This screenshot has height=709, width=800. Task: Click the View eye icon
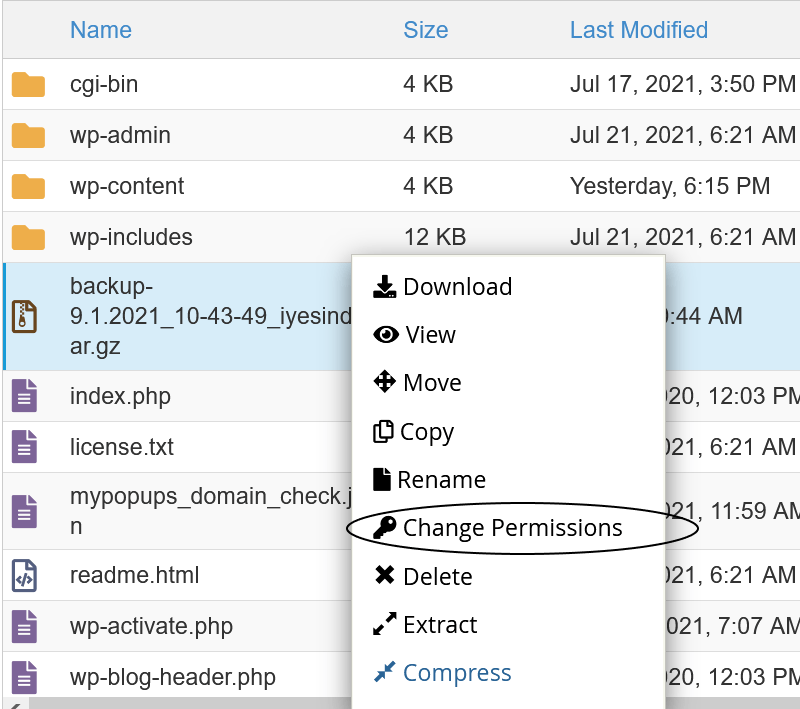tap(385, 334)
